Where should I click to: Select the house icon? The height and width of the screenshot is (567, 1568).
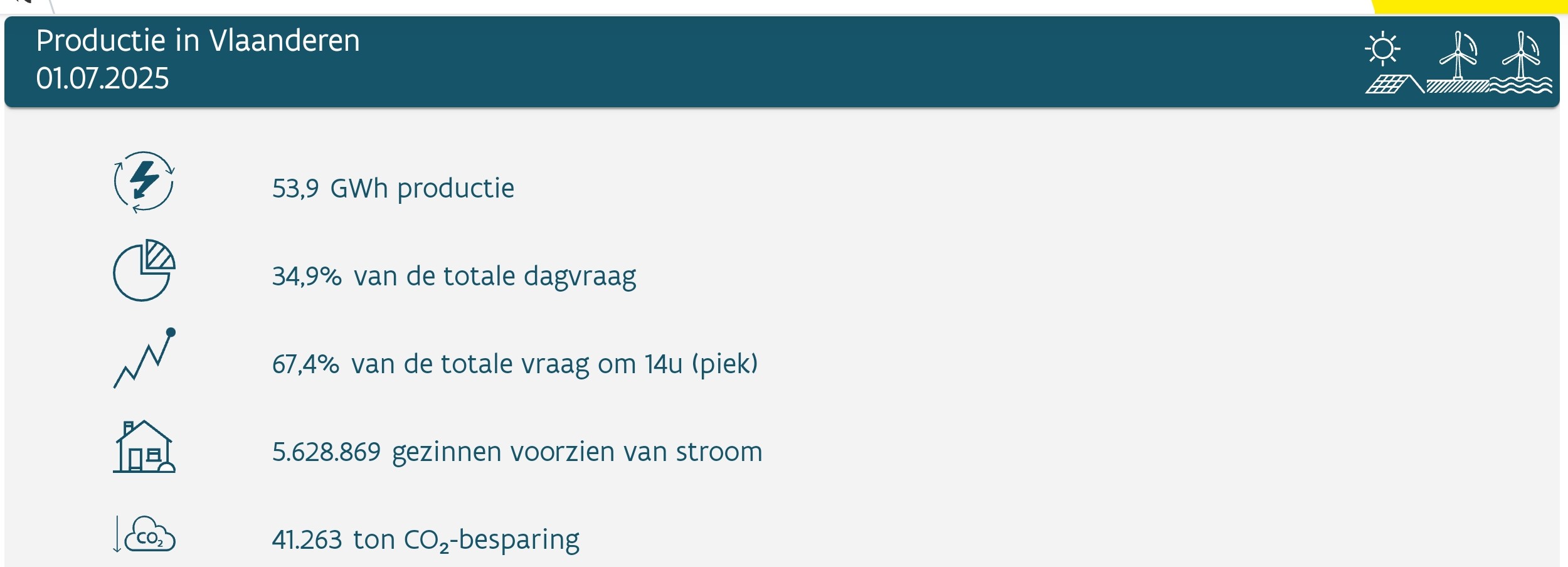click(144, 446)
